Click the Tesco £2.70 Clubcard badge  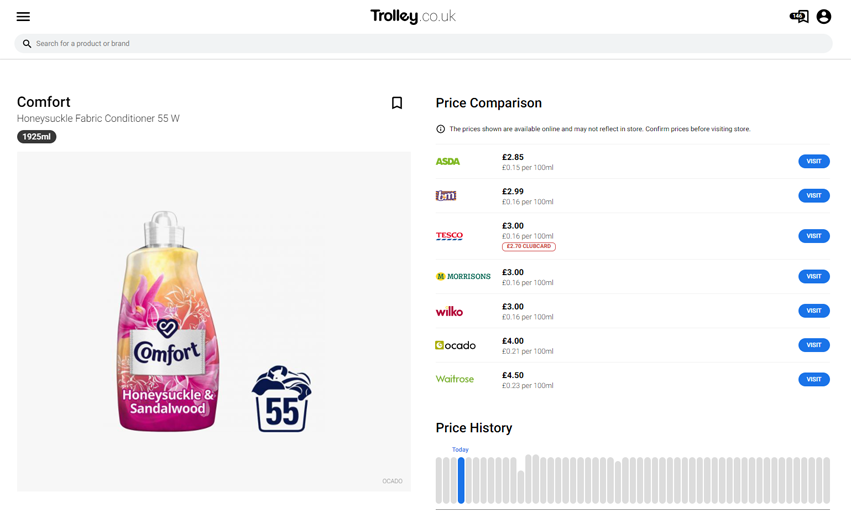528,246
